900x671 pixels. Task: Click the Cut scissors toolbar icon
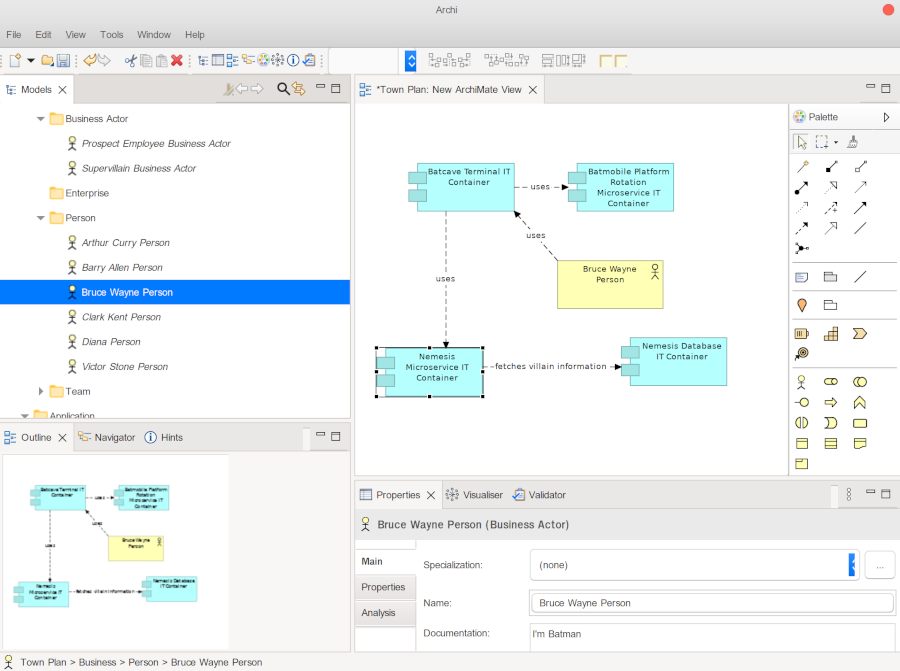click(131, 60)
